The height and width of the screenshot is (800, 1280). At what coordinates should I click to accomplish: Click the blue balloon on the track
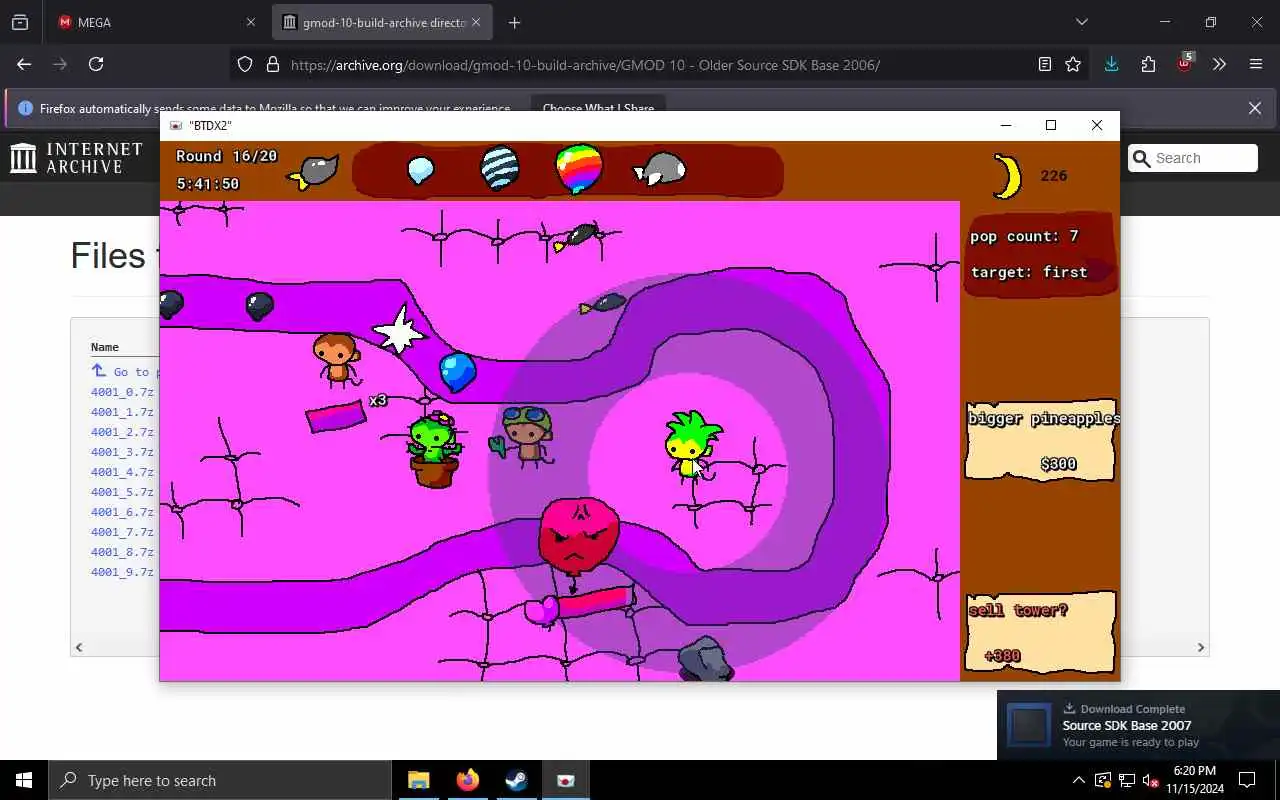(458, 371)
